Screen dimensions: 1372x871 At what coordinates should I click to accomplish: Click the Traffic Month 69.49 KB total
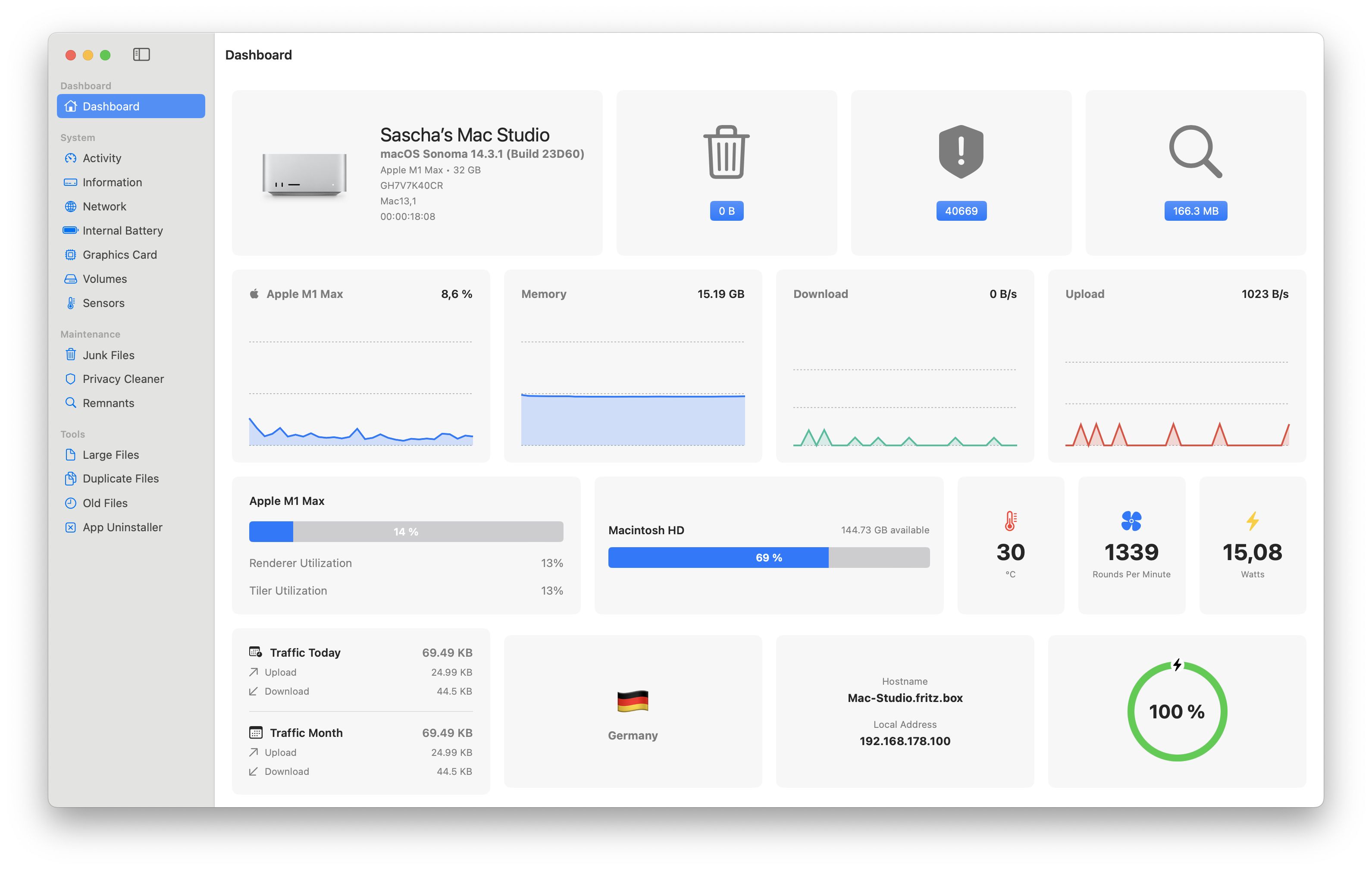[x=447, y=733]
